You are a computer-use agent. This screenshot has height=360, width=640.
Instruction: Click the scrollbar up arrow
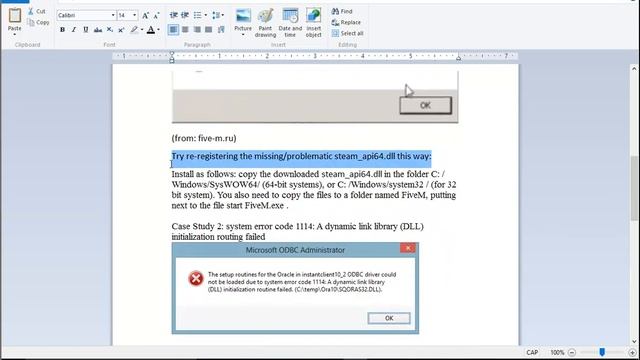click(634, 69)
